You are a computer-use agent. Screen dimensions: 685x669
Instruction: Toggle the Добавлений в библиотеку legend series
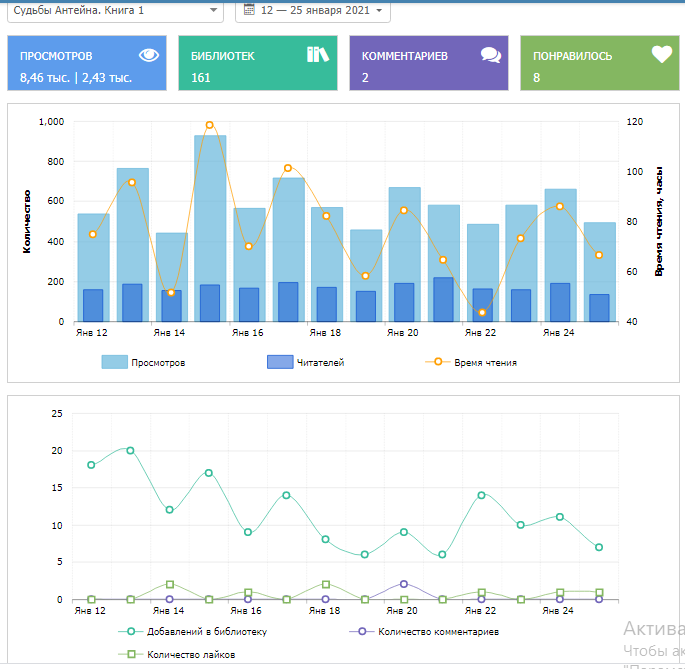click(206, 631)
